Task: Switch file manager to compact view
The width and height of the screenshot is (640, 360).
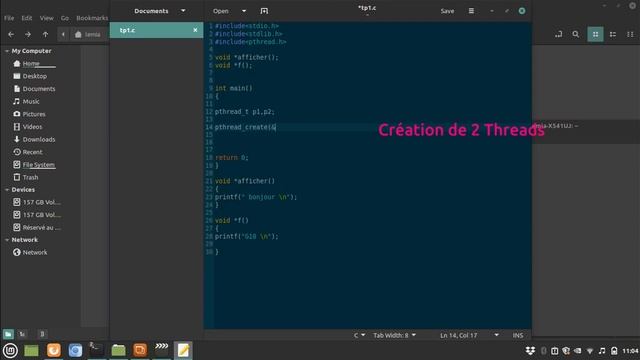Action: pos(630,34)
